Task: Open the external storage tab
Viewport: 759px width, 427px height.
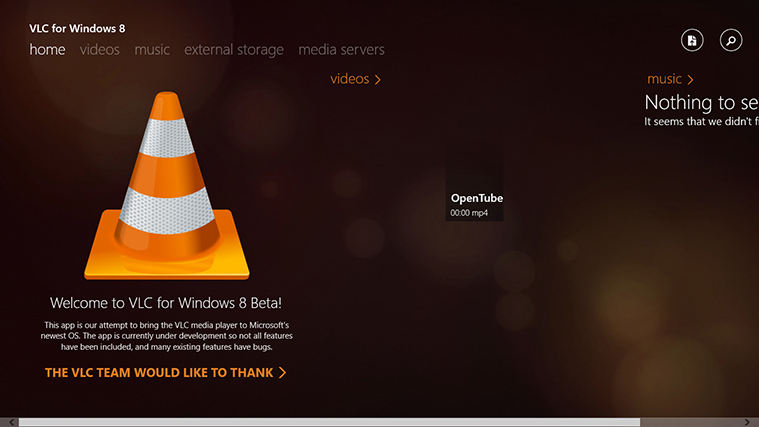Action: point(234,50)
